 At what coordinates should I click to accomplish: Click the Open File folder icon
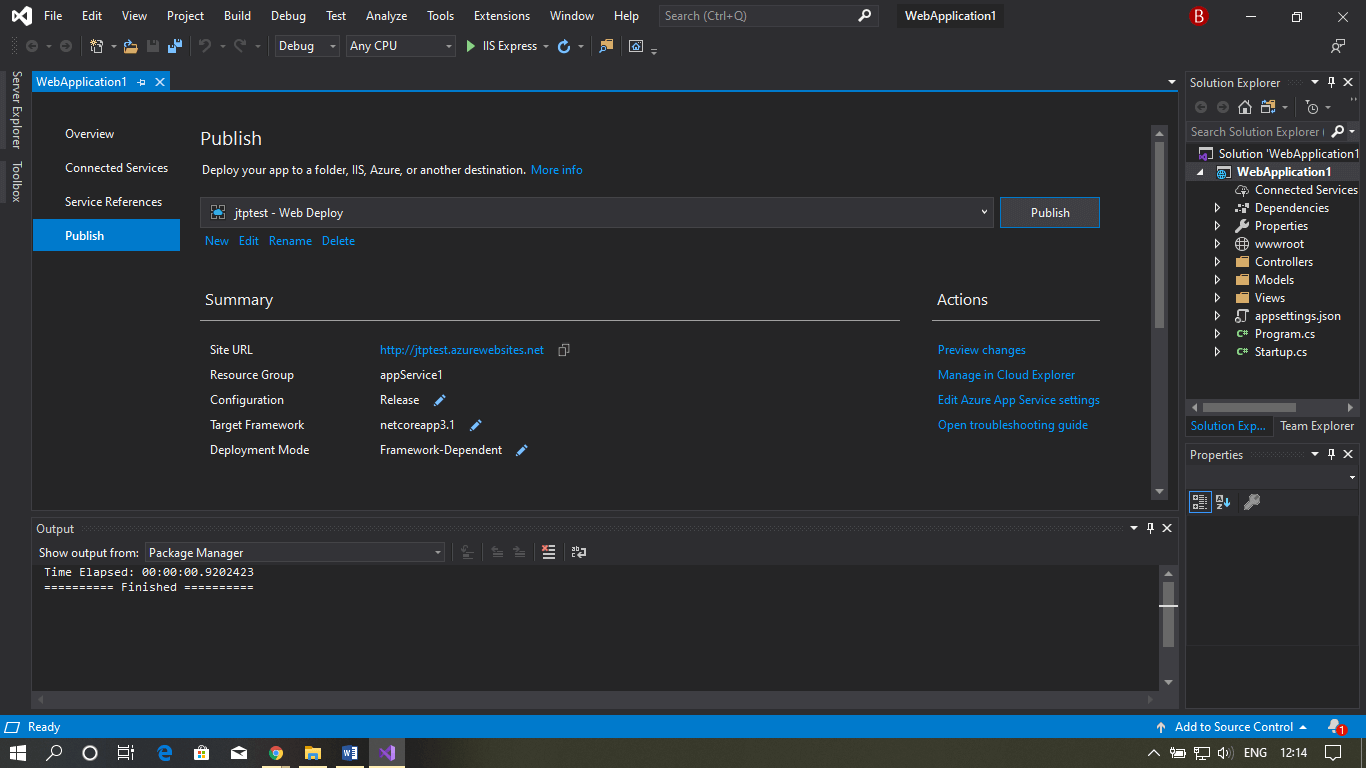point(130,46)
